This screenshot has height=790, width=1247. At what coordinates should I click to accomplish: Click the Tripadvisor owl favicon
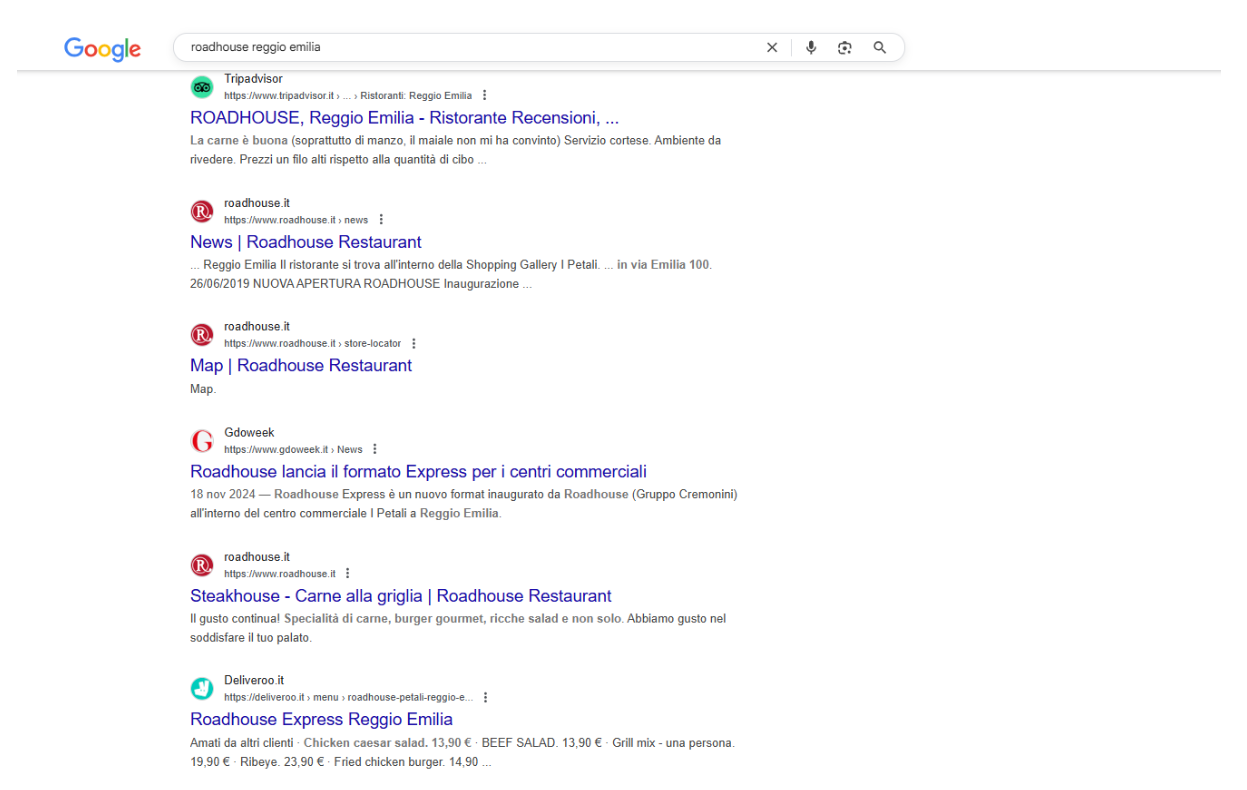pyautogui.click(x=202, y=87)
